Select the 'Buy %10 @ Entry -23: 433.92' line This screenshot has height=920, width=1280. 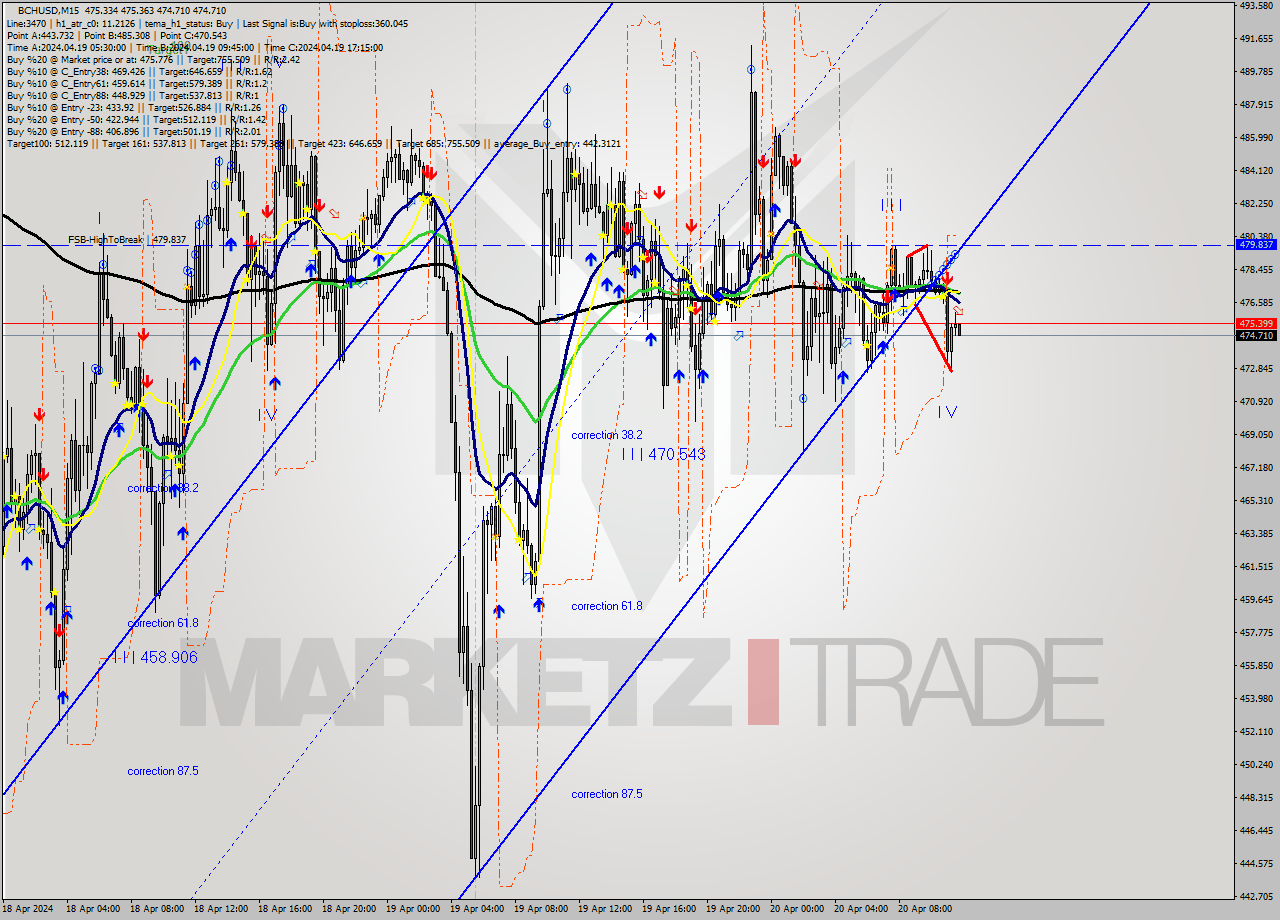(71, 108)
